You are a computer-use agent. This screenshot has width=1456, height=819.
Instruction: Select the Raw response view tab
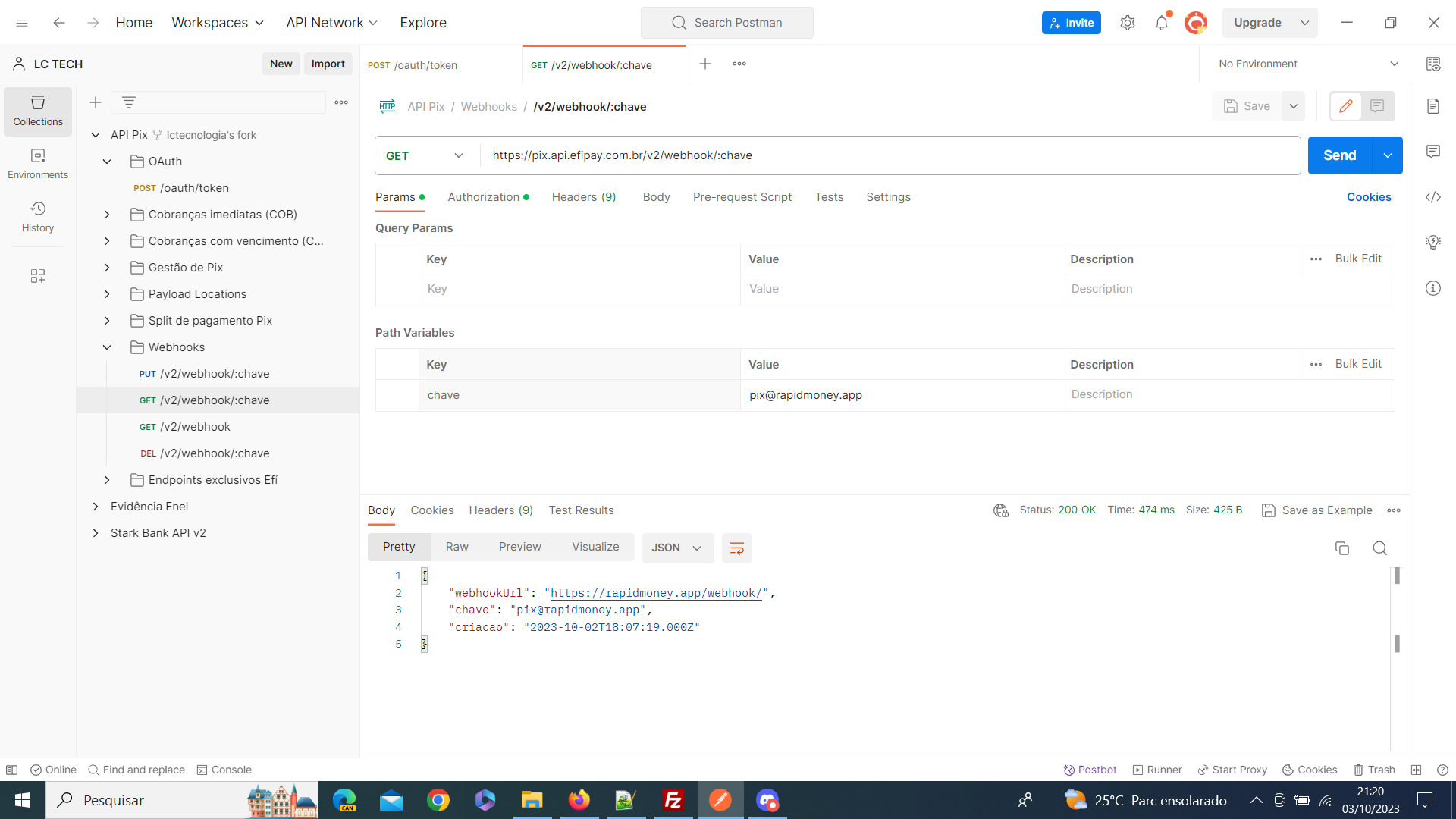click(457, 547)
